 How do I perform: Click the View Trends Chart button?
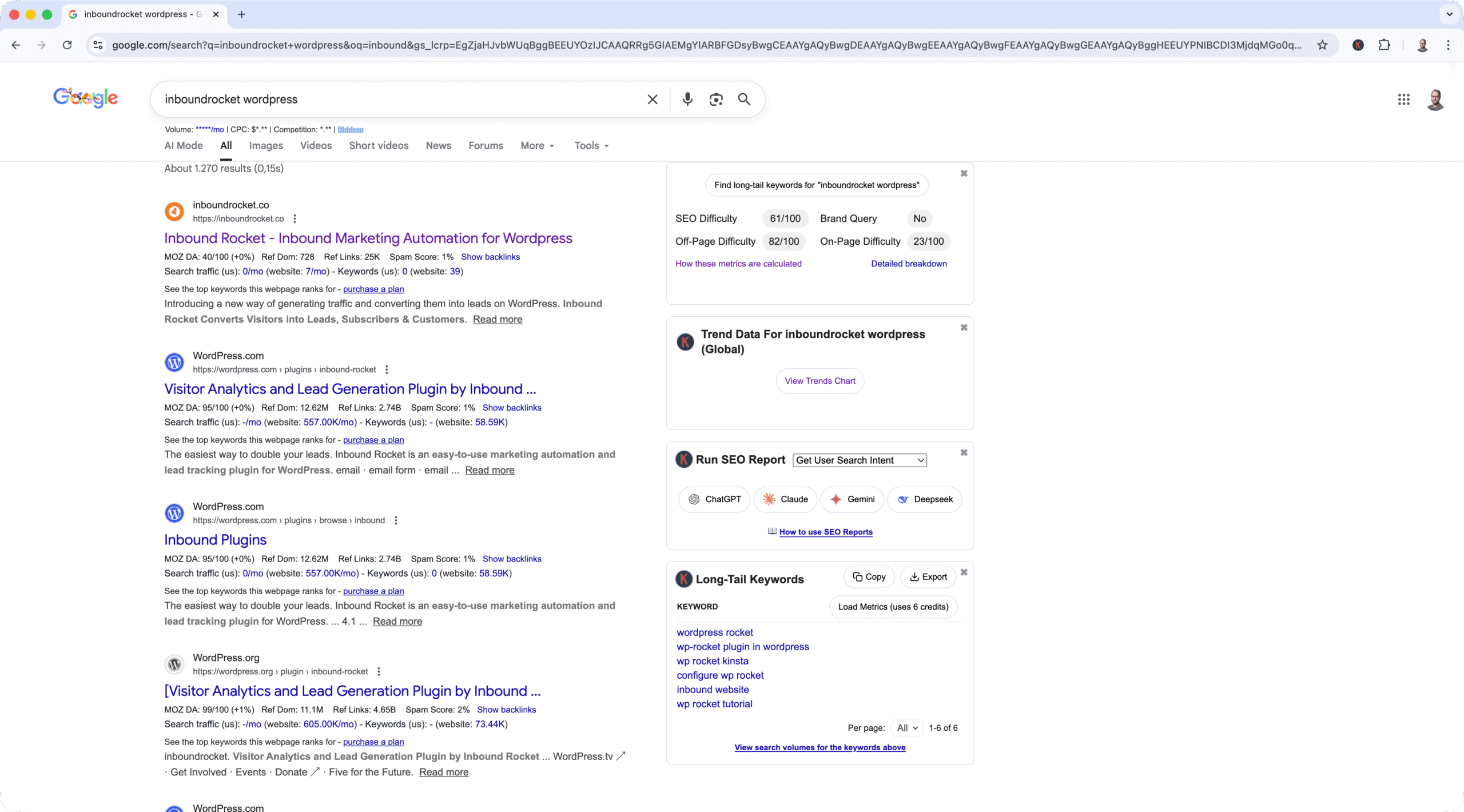819,380
